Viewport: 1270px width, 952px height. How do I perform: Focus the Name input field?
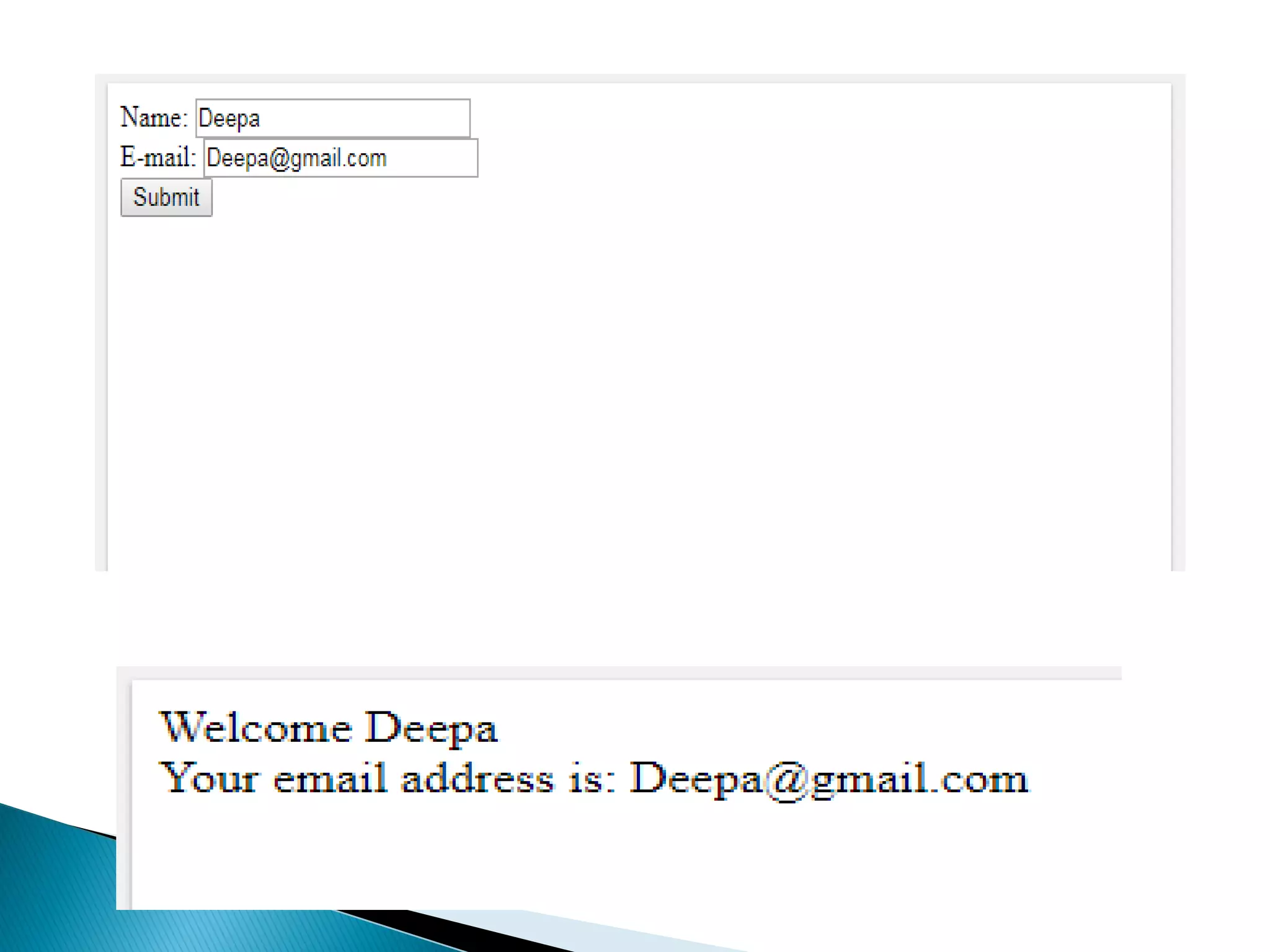click(x=332, y=118)
